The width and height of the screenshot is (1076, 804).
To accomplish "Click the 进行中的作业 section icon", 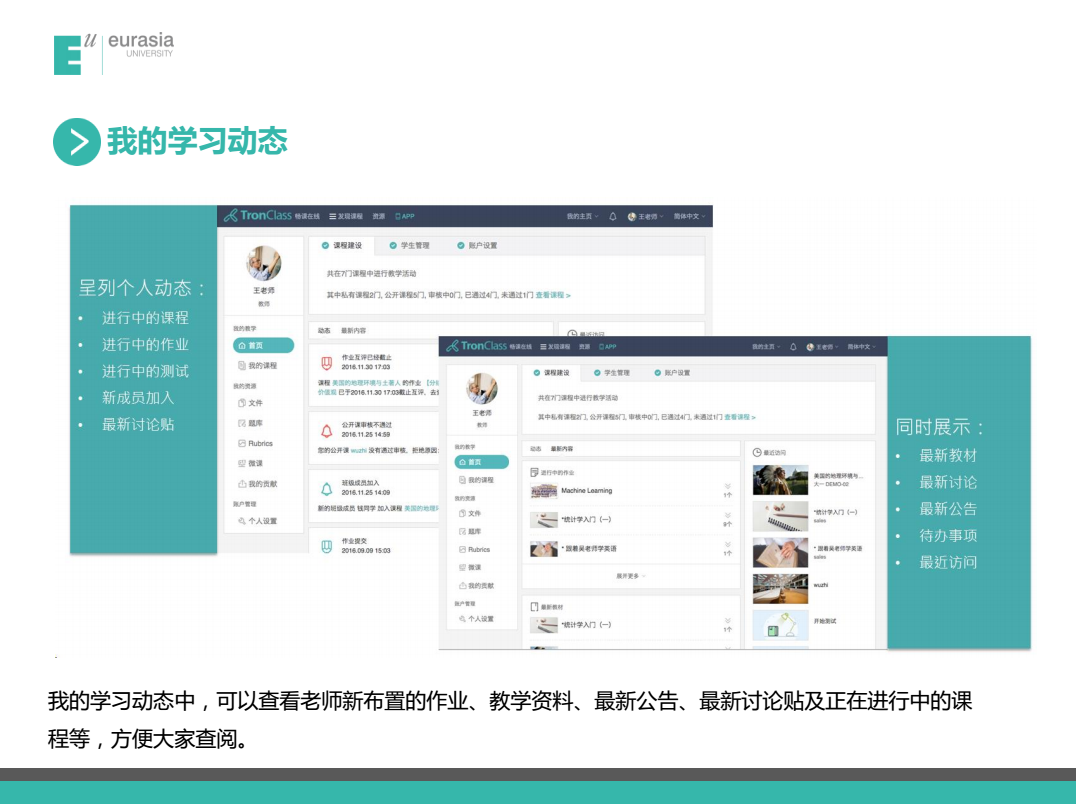I will pos(534,473).
